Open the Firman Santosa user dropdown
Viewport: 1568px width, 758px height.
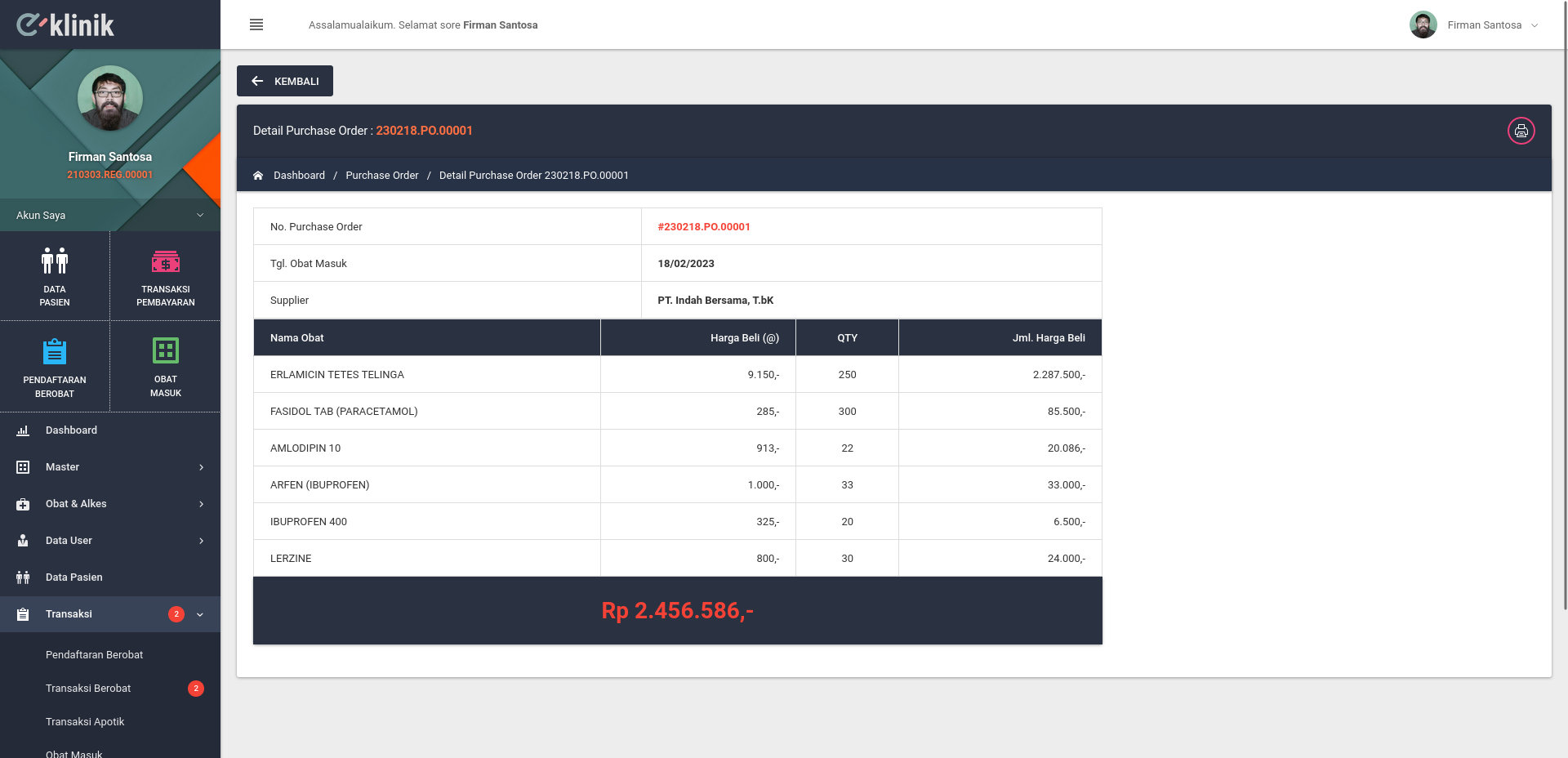tap(1475, 25)
